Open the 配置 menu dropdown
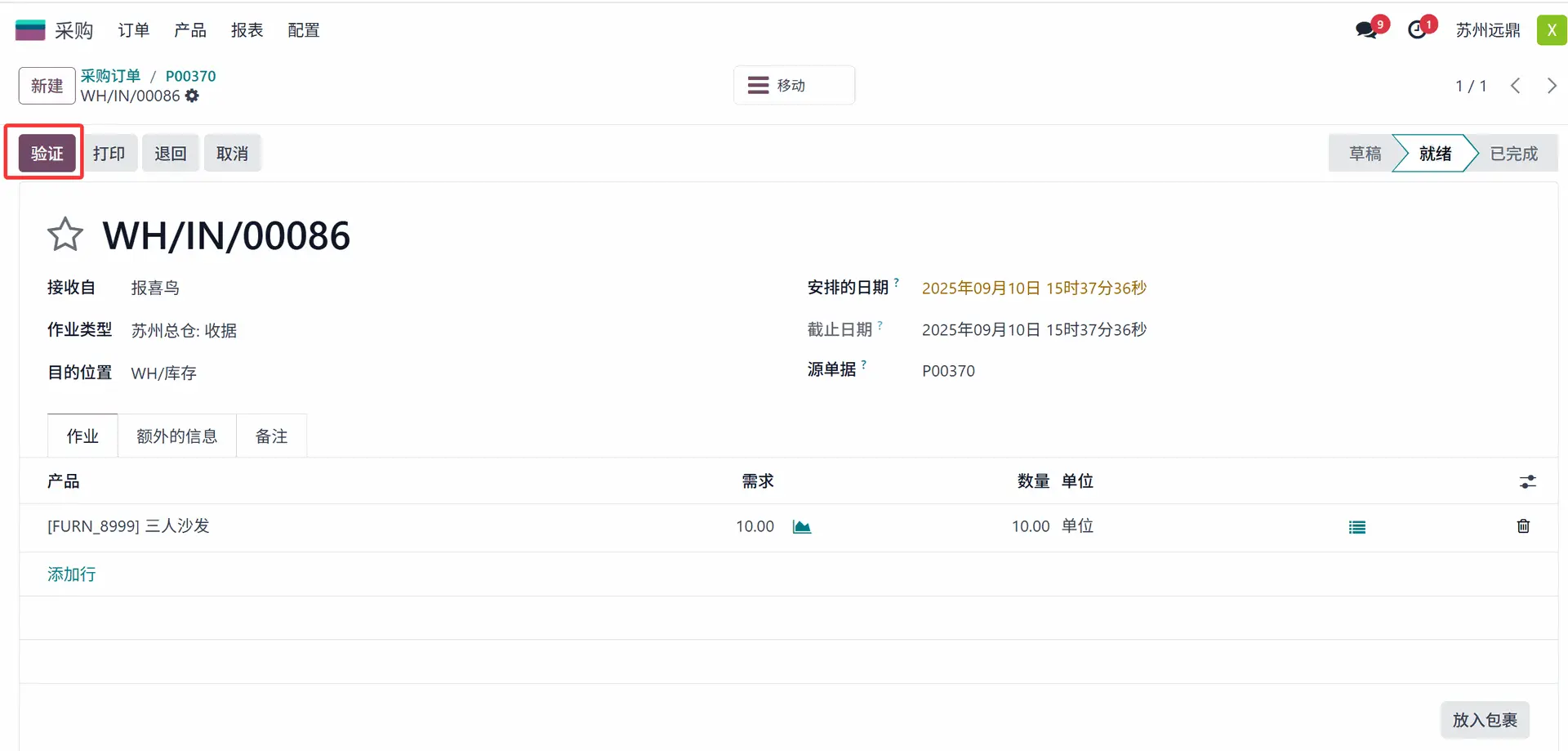The height and width of the screenshot is (751, 1568). (303, 30)
